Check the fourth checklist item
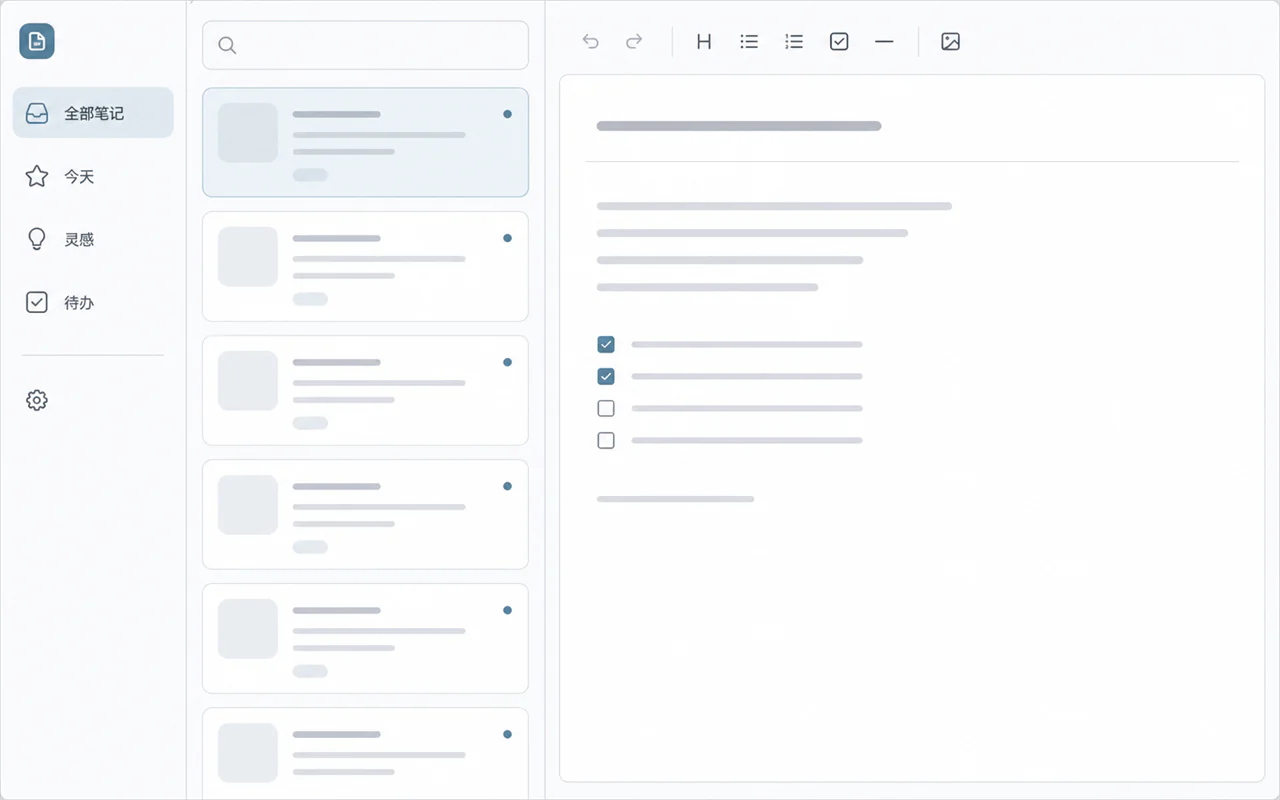This screenshot has height=800, width=1280. [606, 440]
